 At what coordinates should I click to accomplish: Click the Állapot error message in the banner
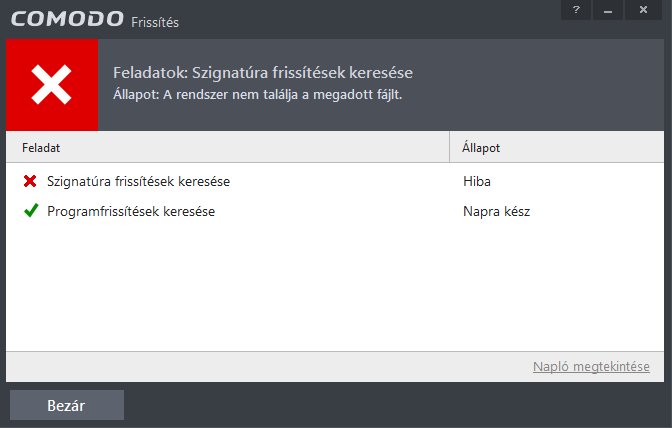[x=258, y=94]
